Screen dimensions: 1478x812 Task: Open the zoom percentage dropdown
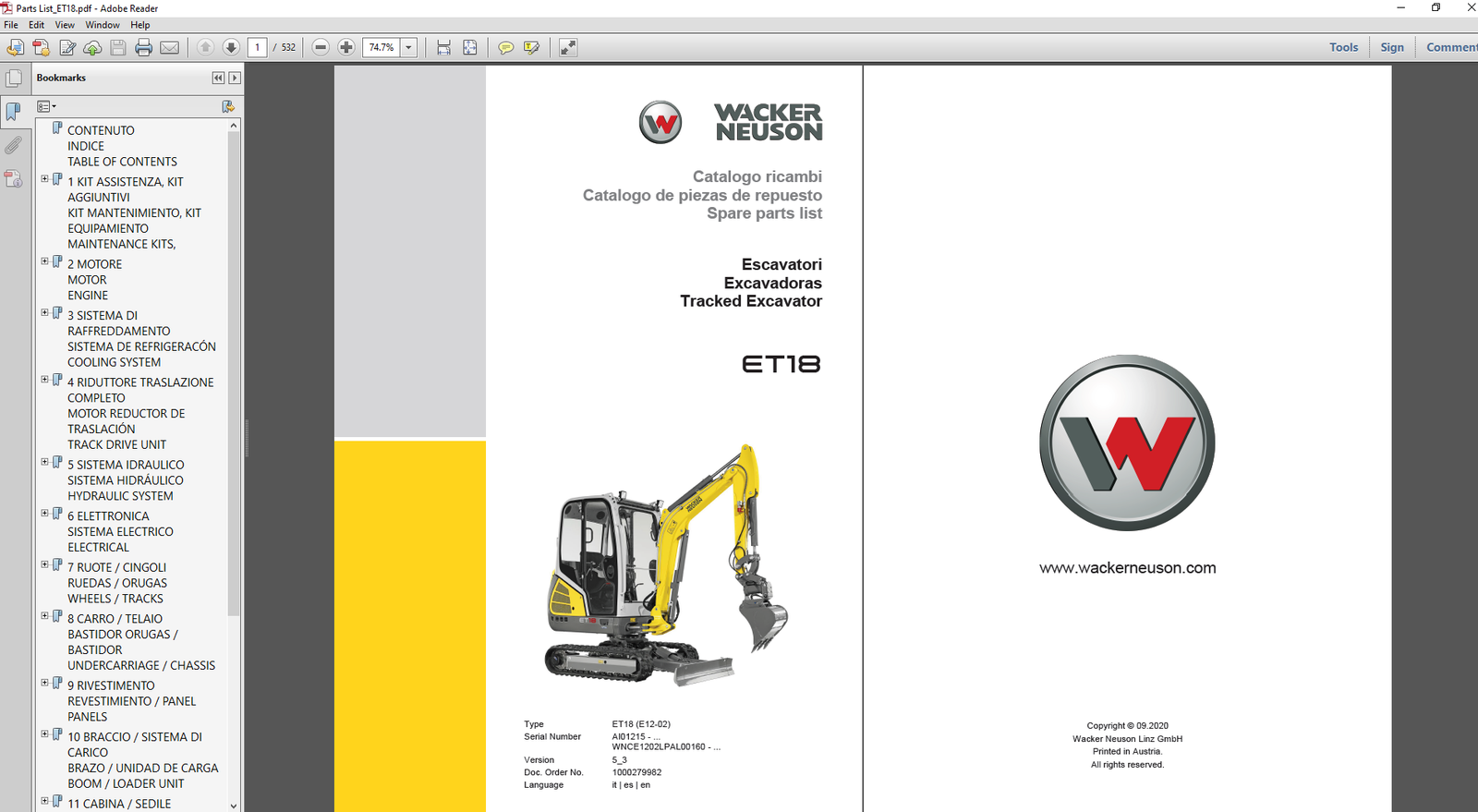click(x=408, y=47)
